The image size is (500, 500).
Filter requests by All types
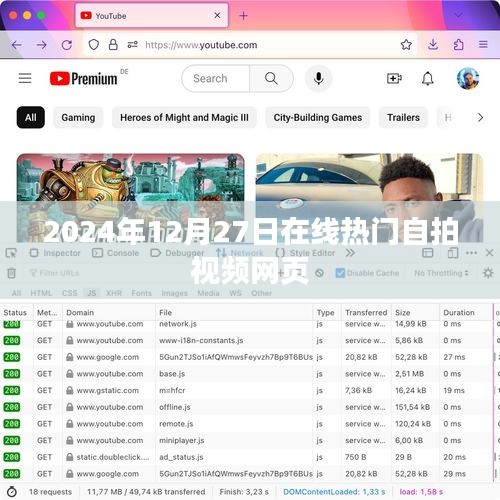[x=16, y=293]
